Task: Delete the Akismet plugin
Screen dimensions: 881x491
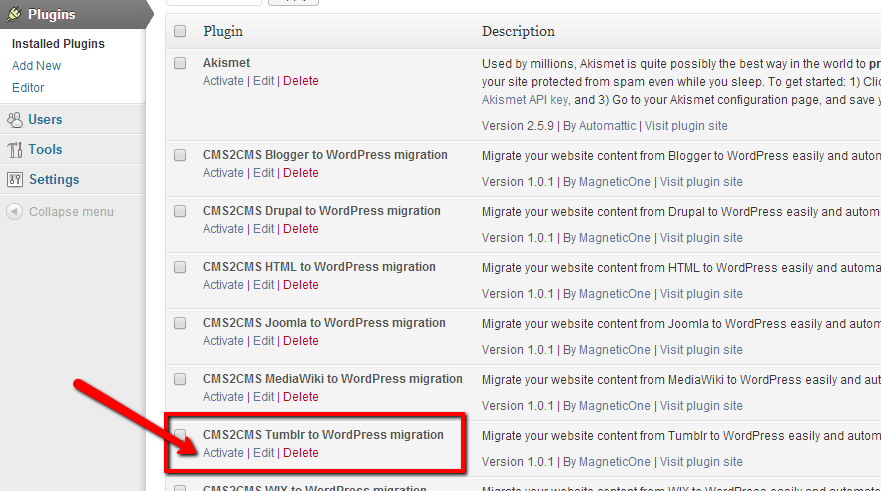Action: pyautogui.click(x=301, y=81)
